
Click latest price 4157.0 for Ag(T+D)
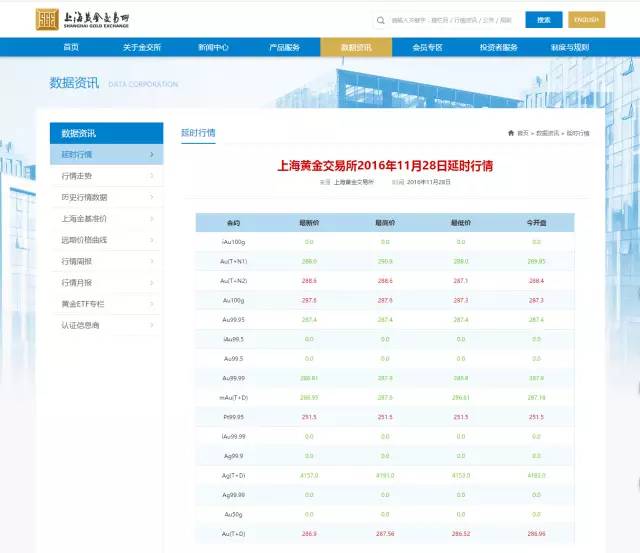309,475
